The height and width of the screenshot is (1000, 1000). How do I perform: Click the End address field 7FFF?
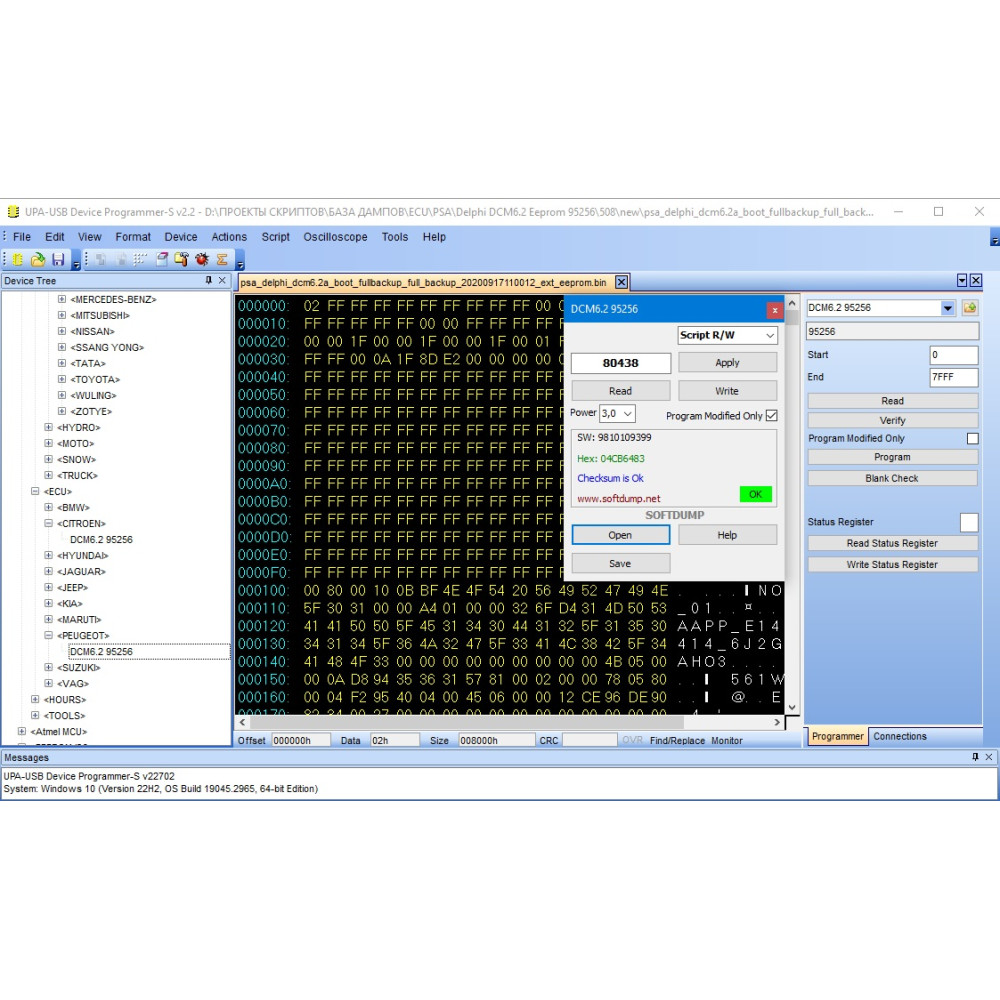953,377
